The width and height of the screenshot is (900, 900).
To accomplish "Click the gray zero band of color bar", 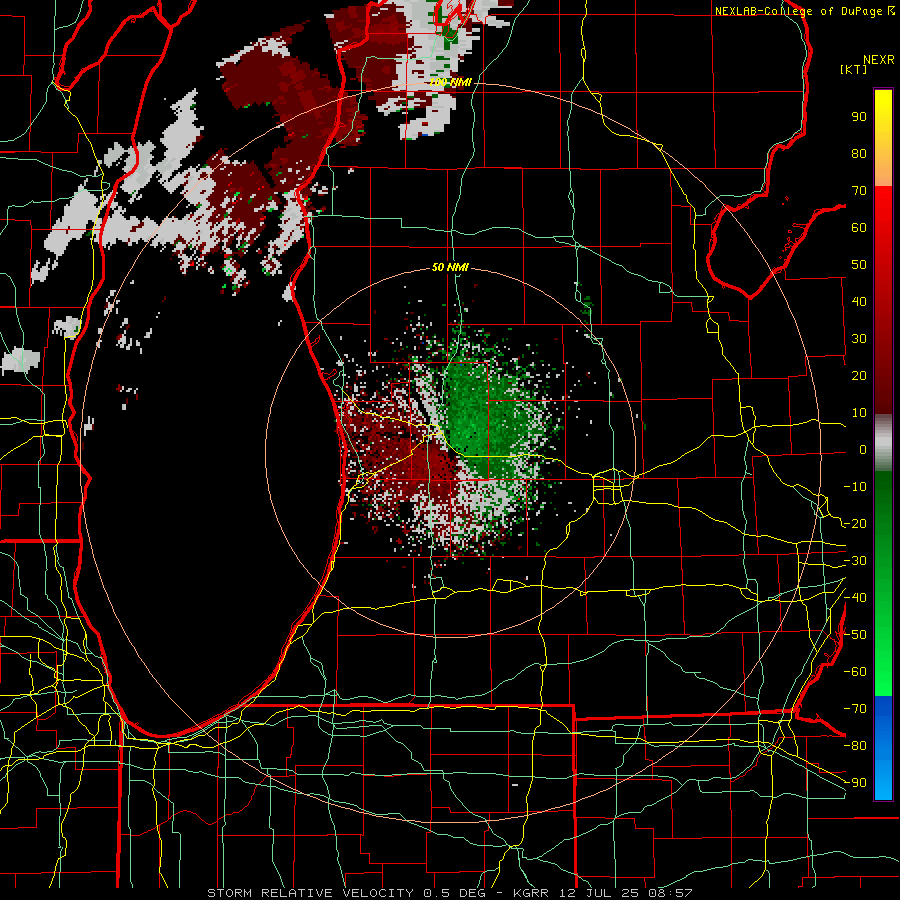I will coord(883,443).
